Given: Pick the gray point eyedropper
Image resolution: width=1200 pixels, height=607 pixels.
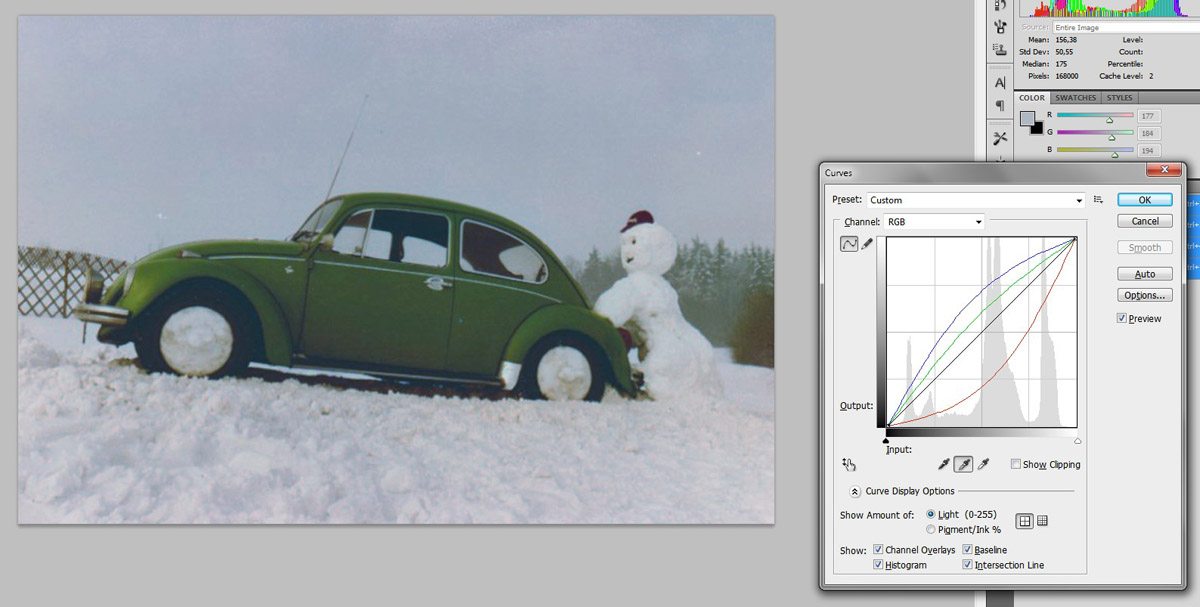Looking at the screenshot, I should pos(963,464).
